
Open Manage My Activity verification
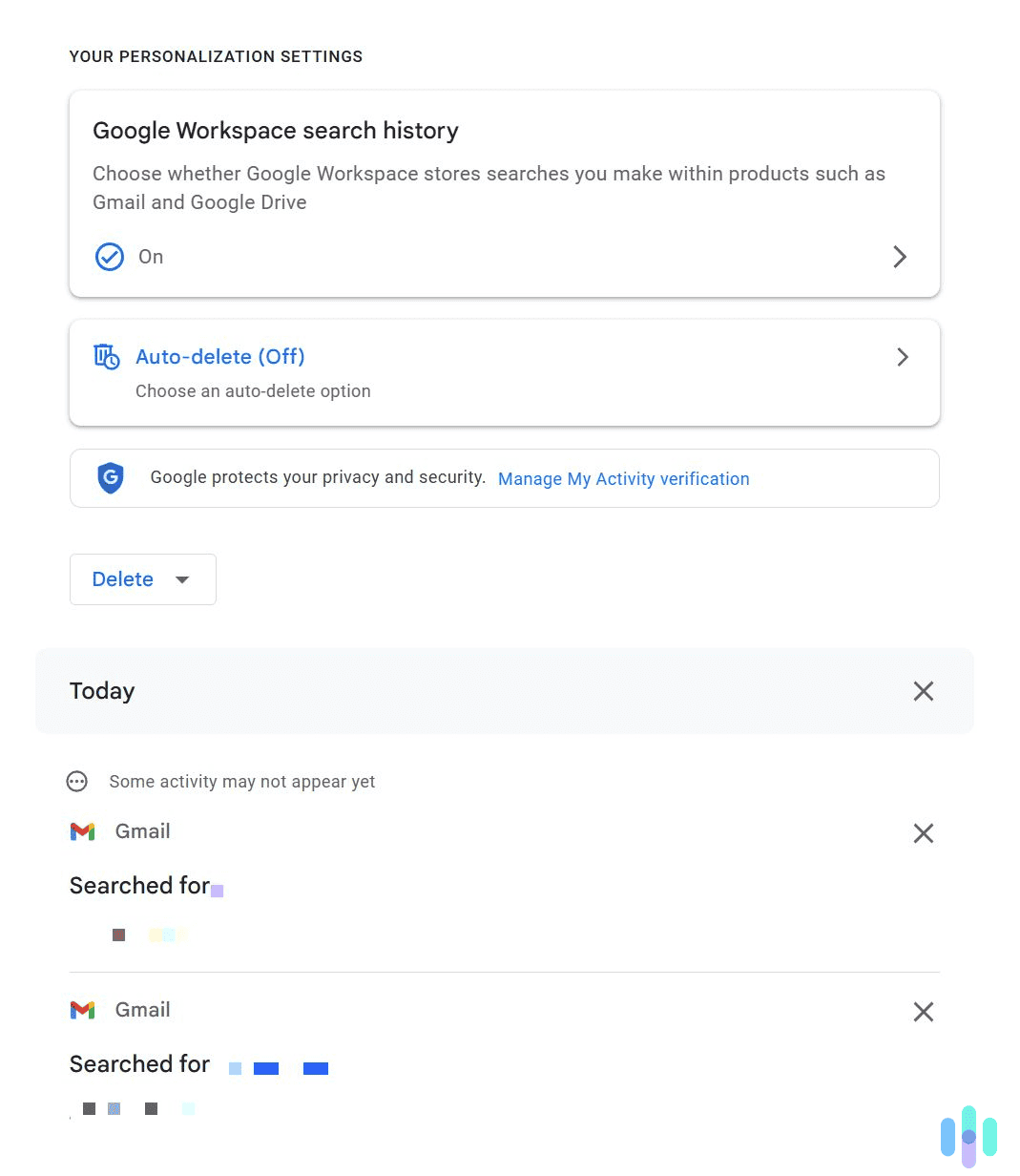623,478
